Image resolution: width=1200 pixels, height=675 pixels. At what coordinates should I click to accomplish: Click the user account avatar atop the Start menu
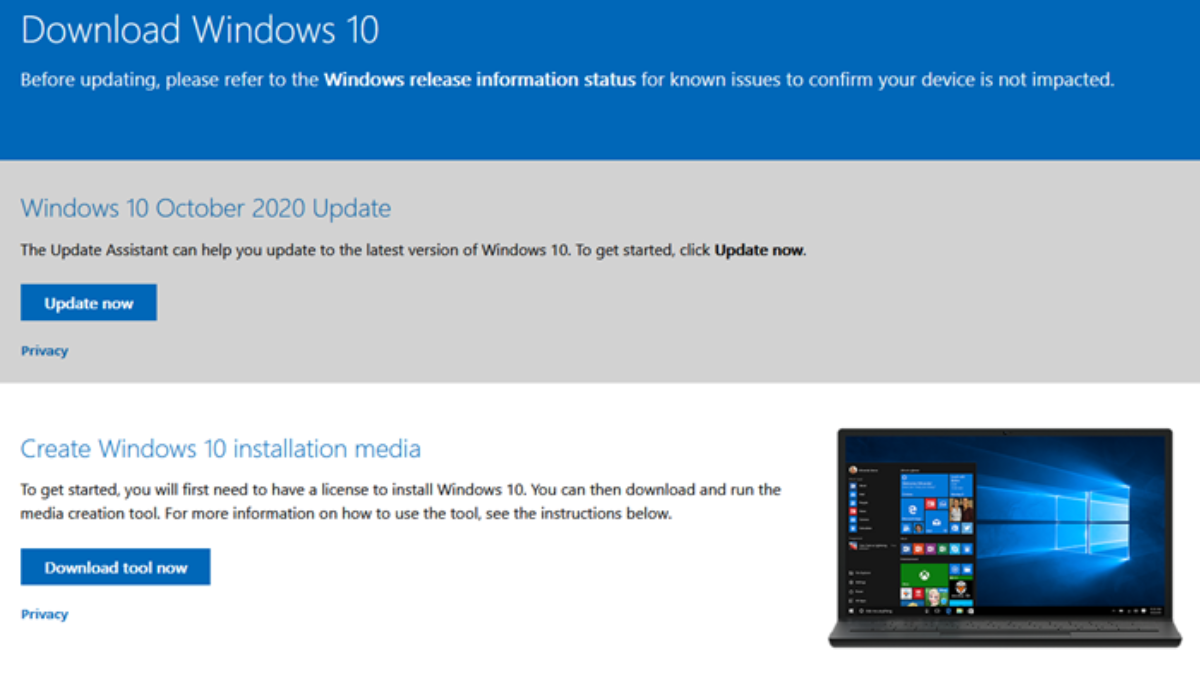[852, 469]
